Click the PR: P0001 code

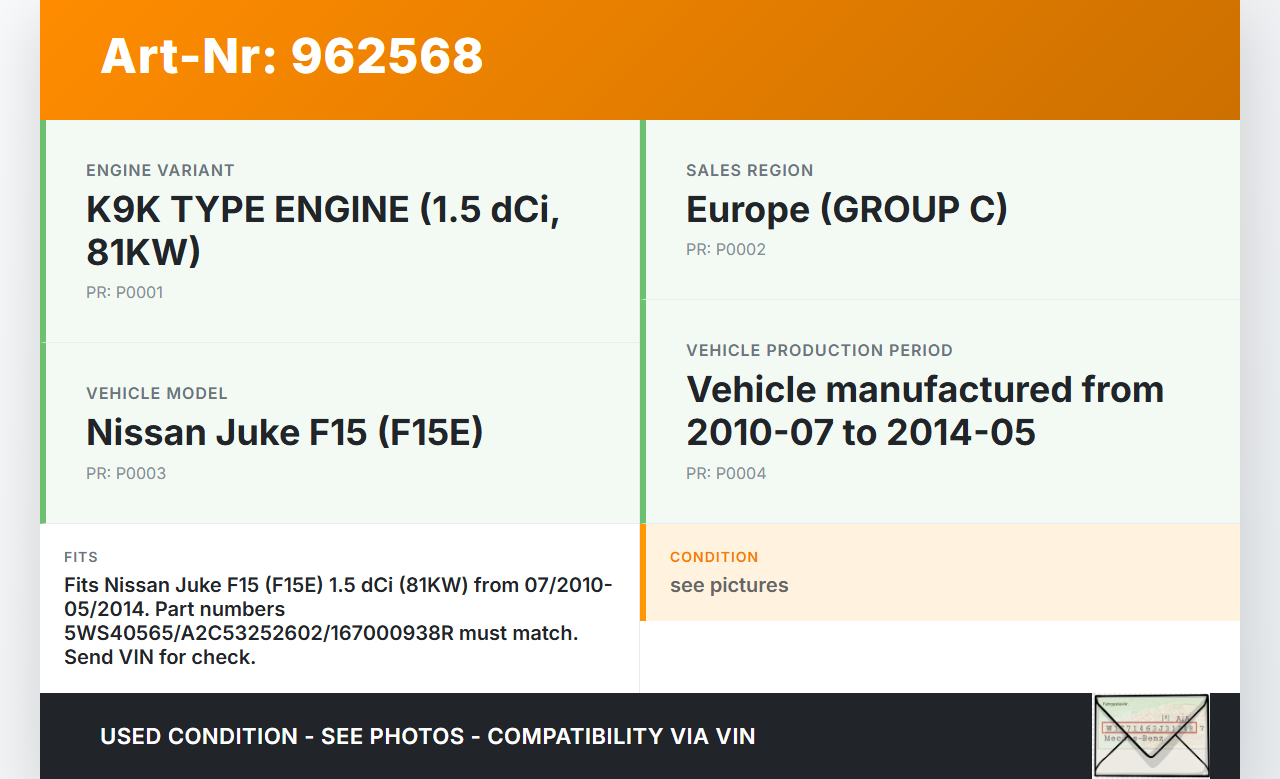click(124, 292)
